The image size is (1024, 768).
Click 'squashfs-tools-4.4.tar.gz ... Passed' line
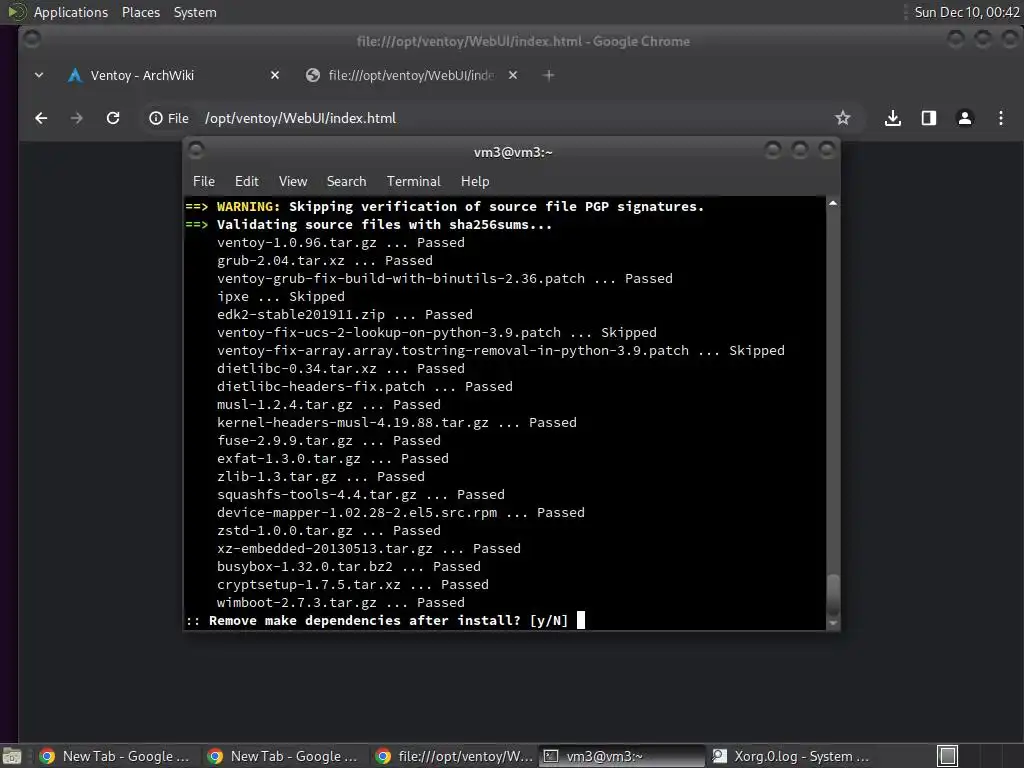click(360, 494)
